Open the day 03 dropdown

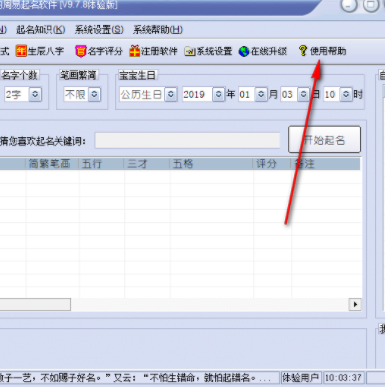[x=303, y=94]
